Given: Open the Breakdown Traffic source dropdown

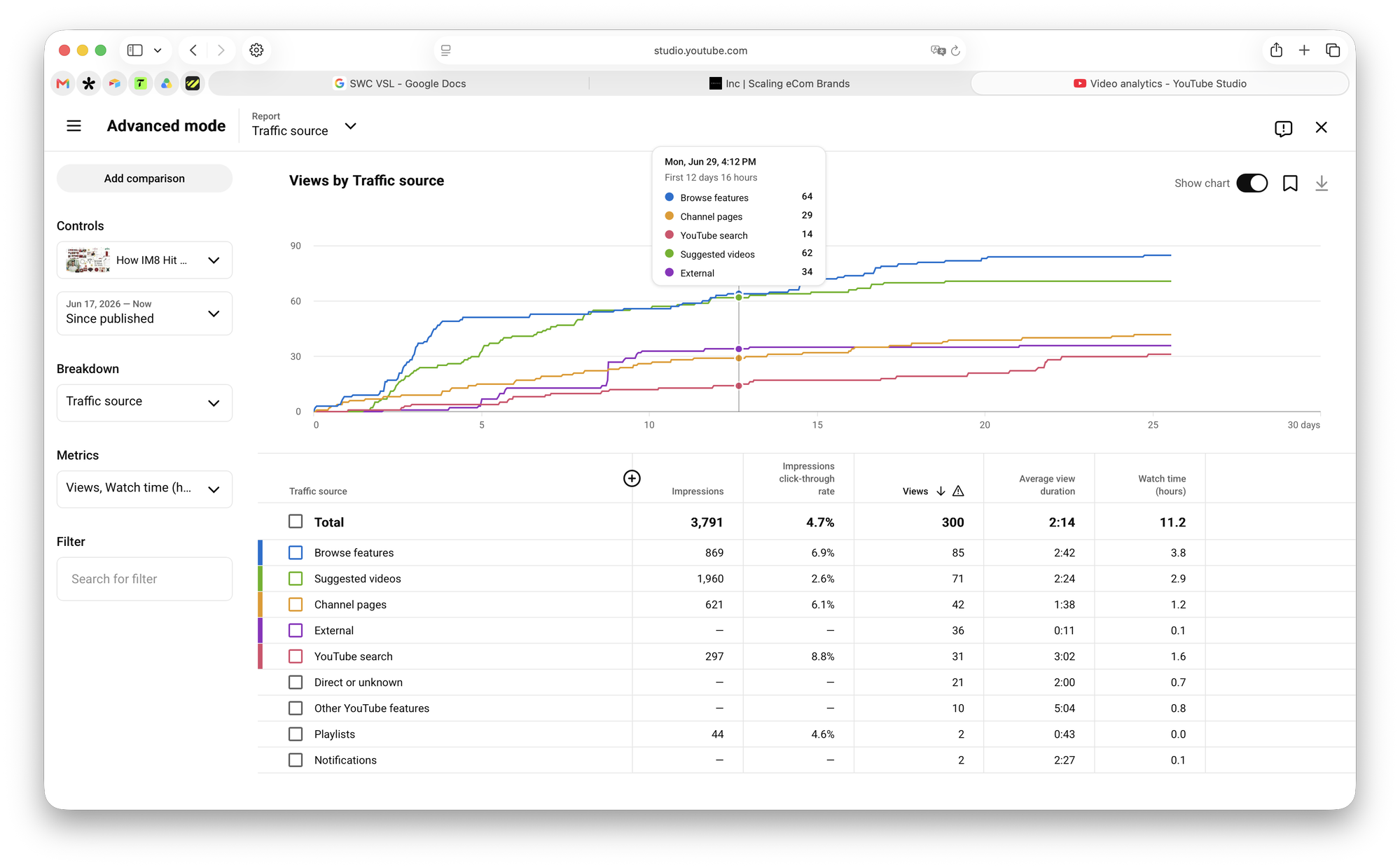Looking at the screenshot, I should click(144, 402).
